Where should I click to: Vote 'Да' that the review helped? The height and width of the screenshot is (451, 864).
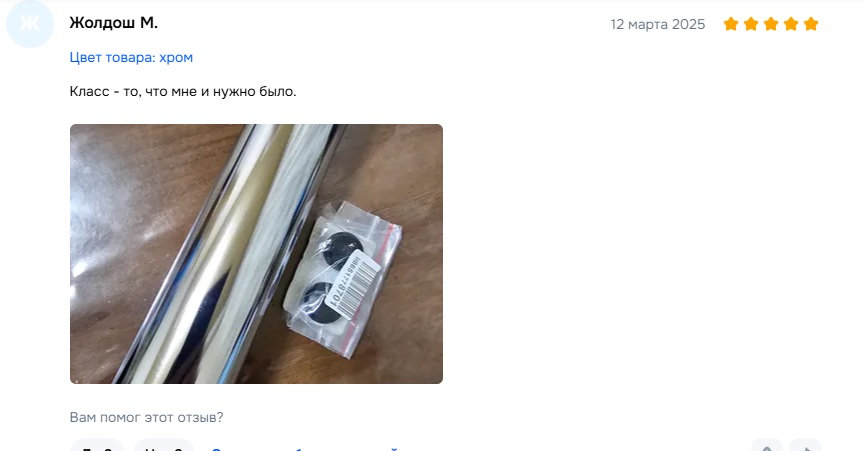tap(98, 447)
